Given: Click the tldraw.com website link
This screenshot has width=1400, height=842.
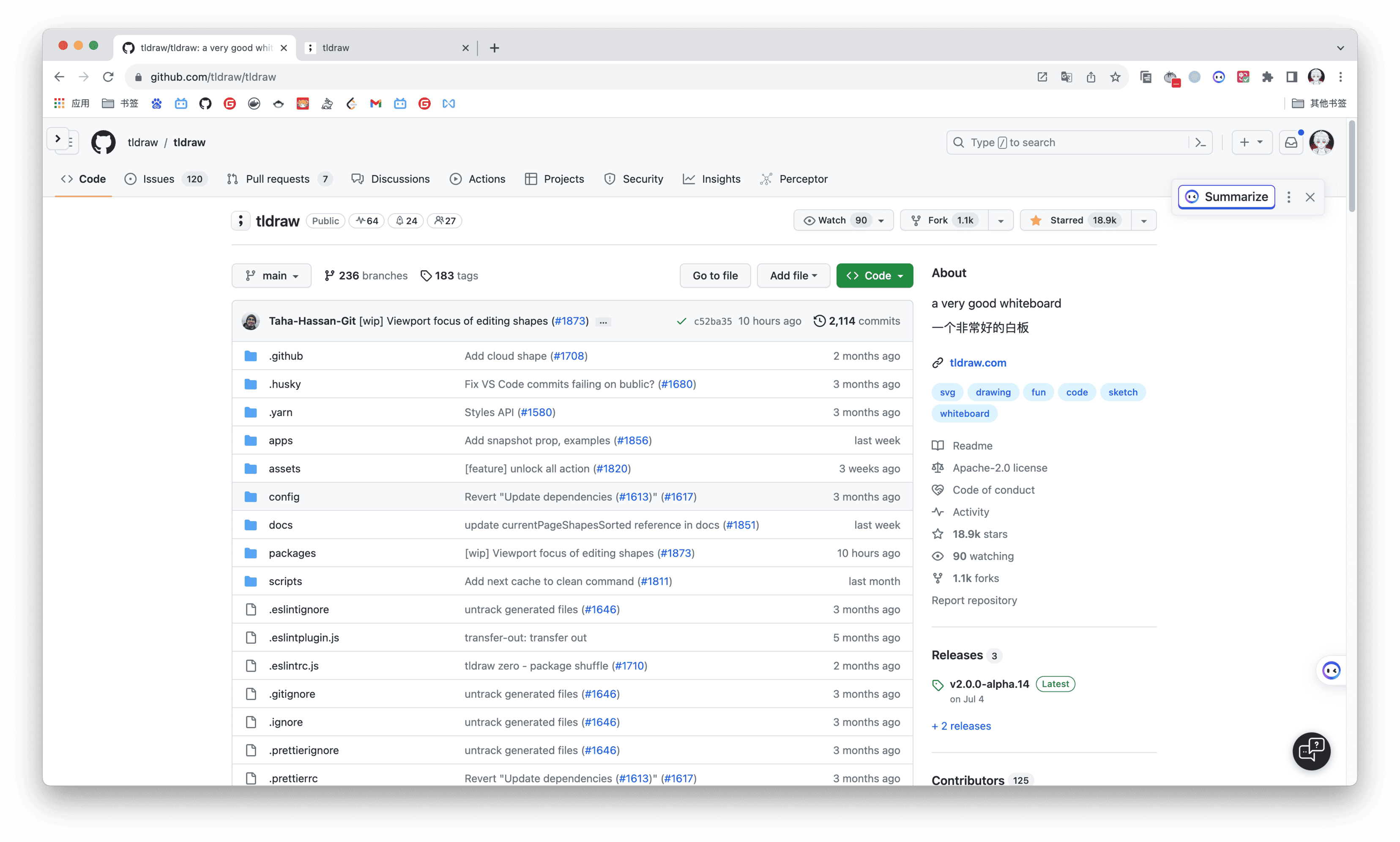Looking at the screenshot, I should tap(978, 363).
